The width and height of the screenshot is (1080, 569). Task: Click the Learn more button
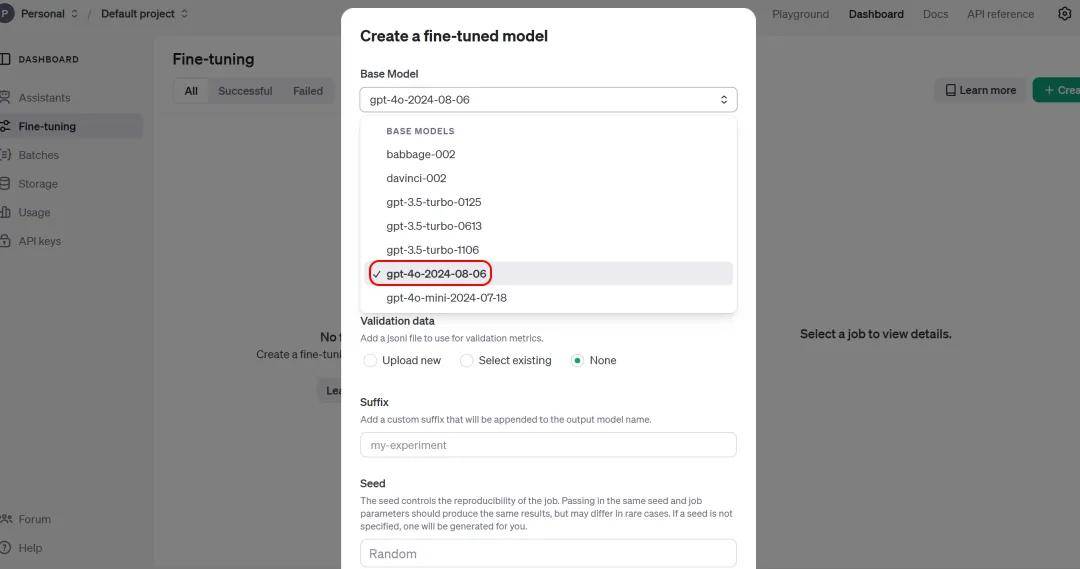(980, 90)
